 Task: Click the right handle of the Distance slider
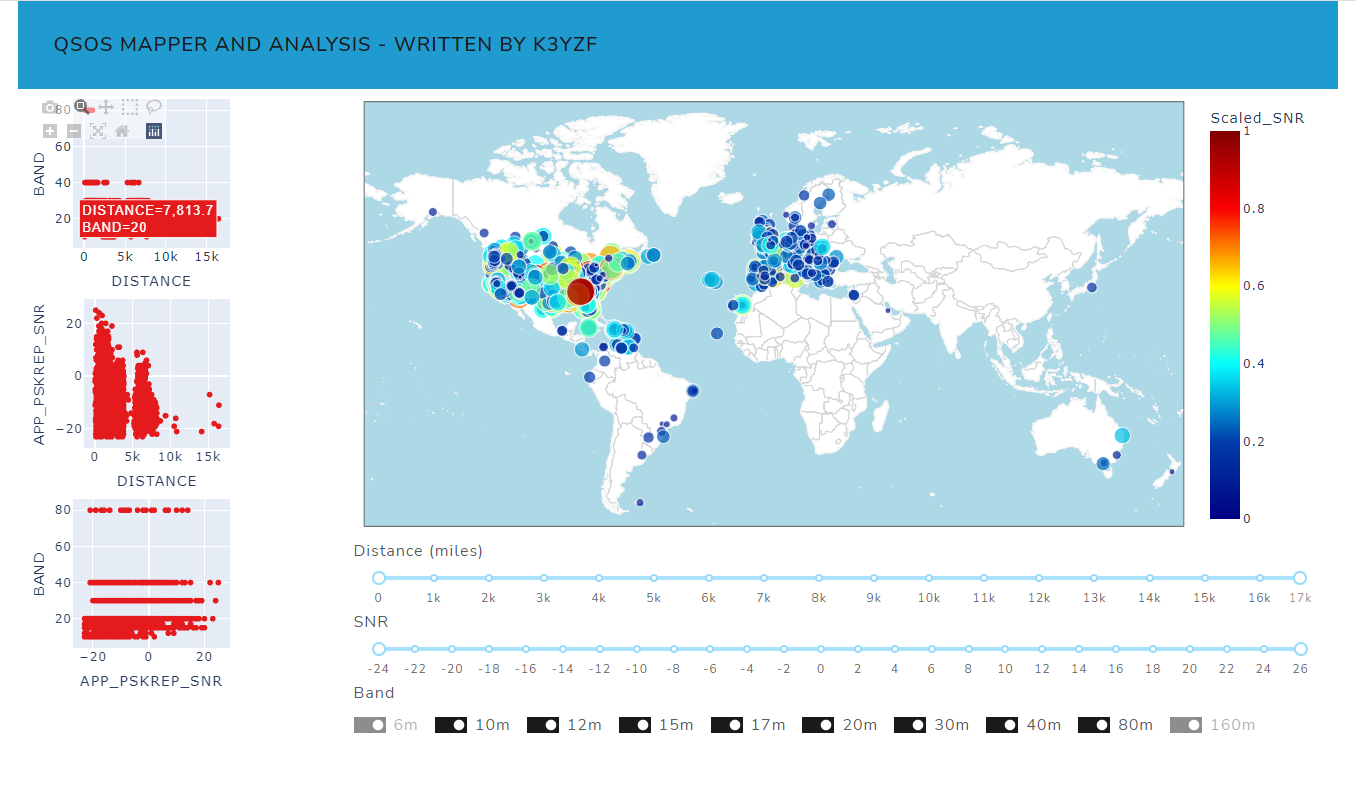1299,578
